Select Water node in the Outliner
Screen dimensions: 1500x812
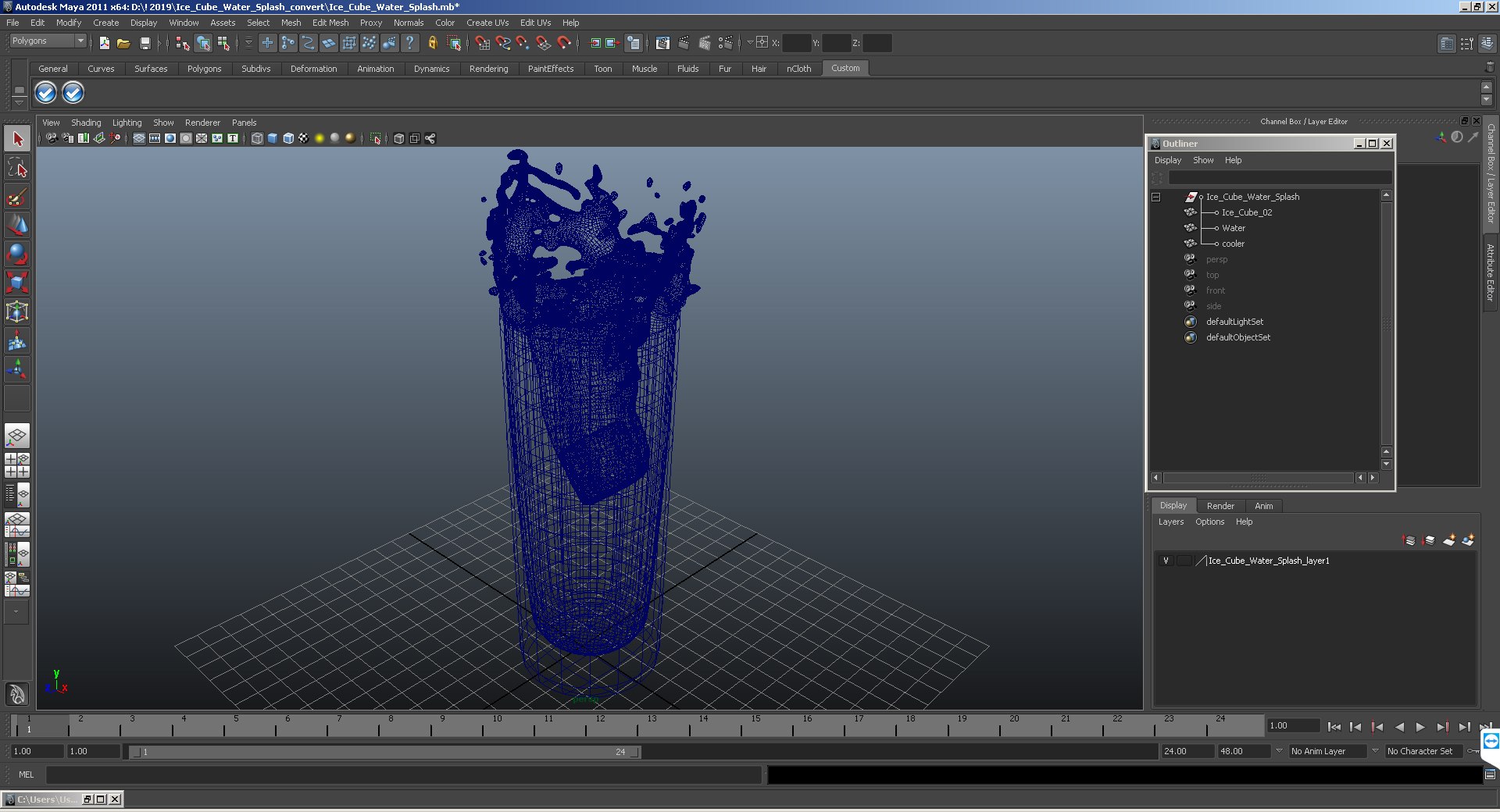(x=1234, y=228)
